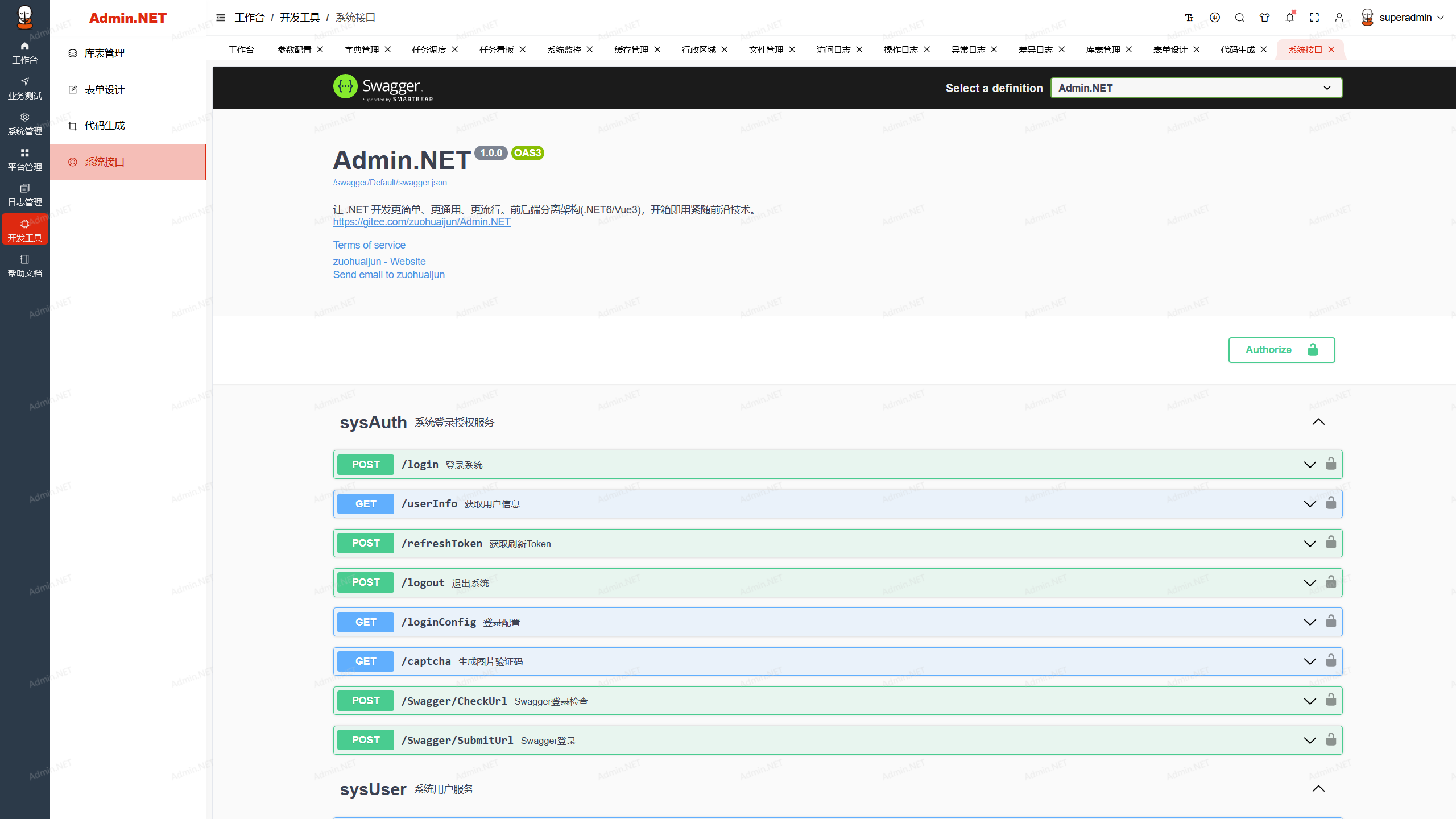Open the Select a definition dropdown
Image resolution: width=1456 pixels, height=819 pixels.
(x=1196, y=88)
